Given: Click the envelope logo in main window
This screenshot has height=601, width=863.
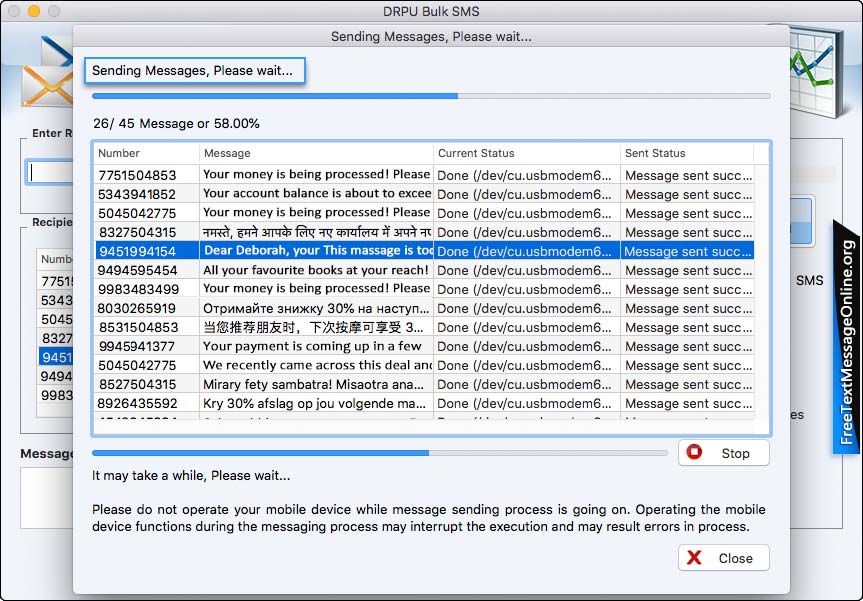Looking at the screenshot, I should click(47, 74).
